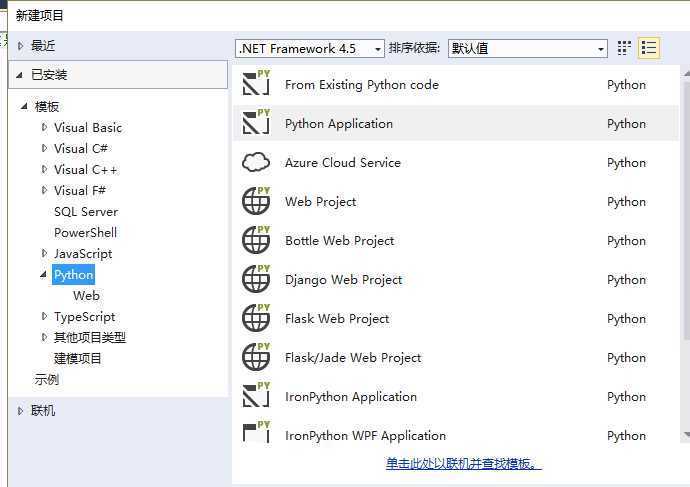Select the Flask/Jade Web Project template

353,357
